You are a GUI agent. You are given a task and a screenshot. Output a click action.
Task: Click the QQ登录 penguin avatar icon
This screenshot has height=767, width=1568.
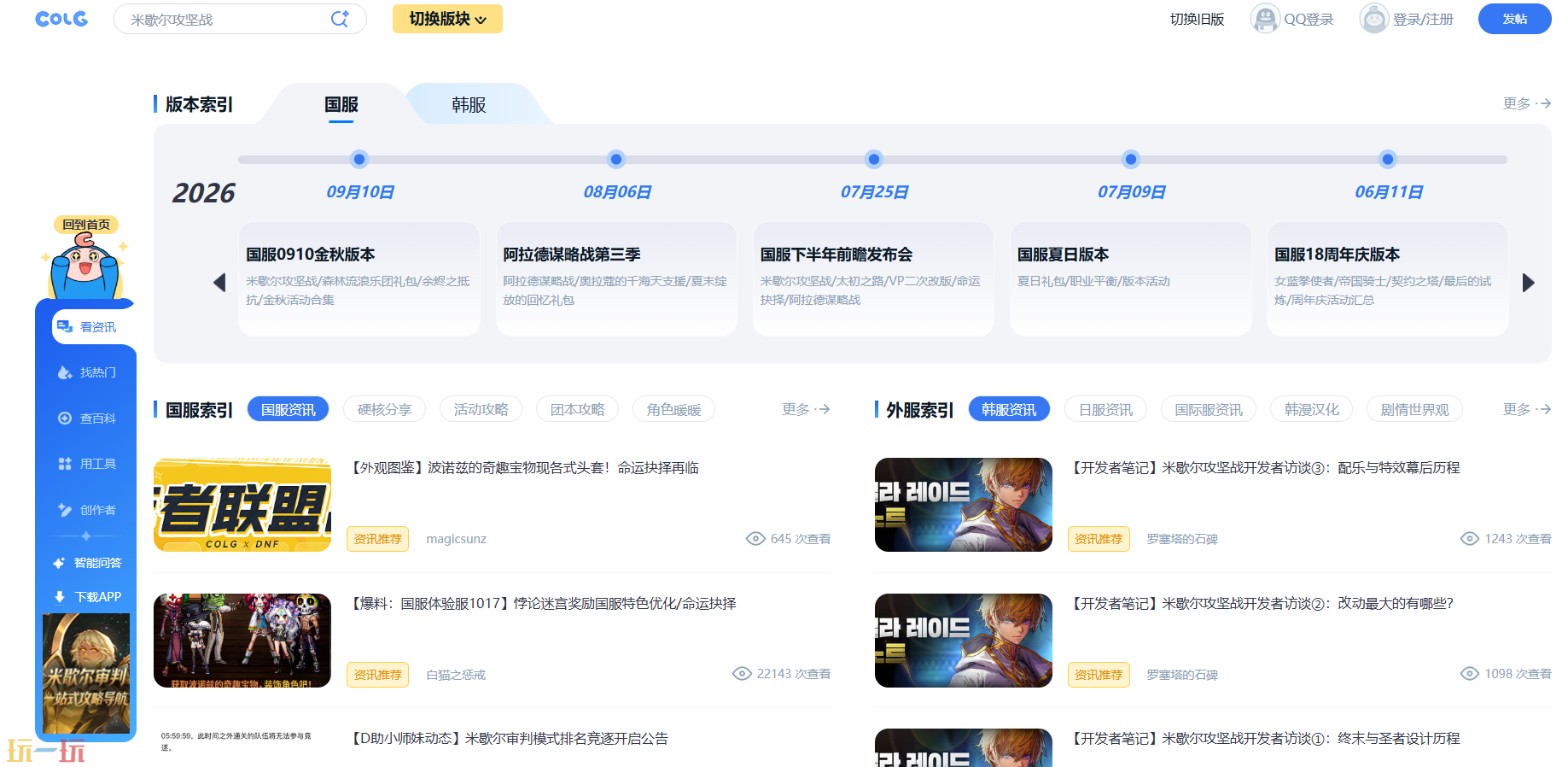tap(1265, 19)
